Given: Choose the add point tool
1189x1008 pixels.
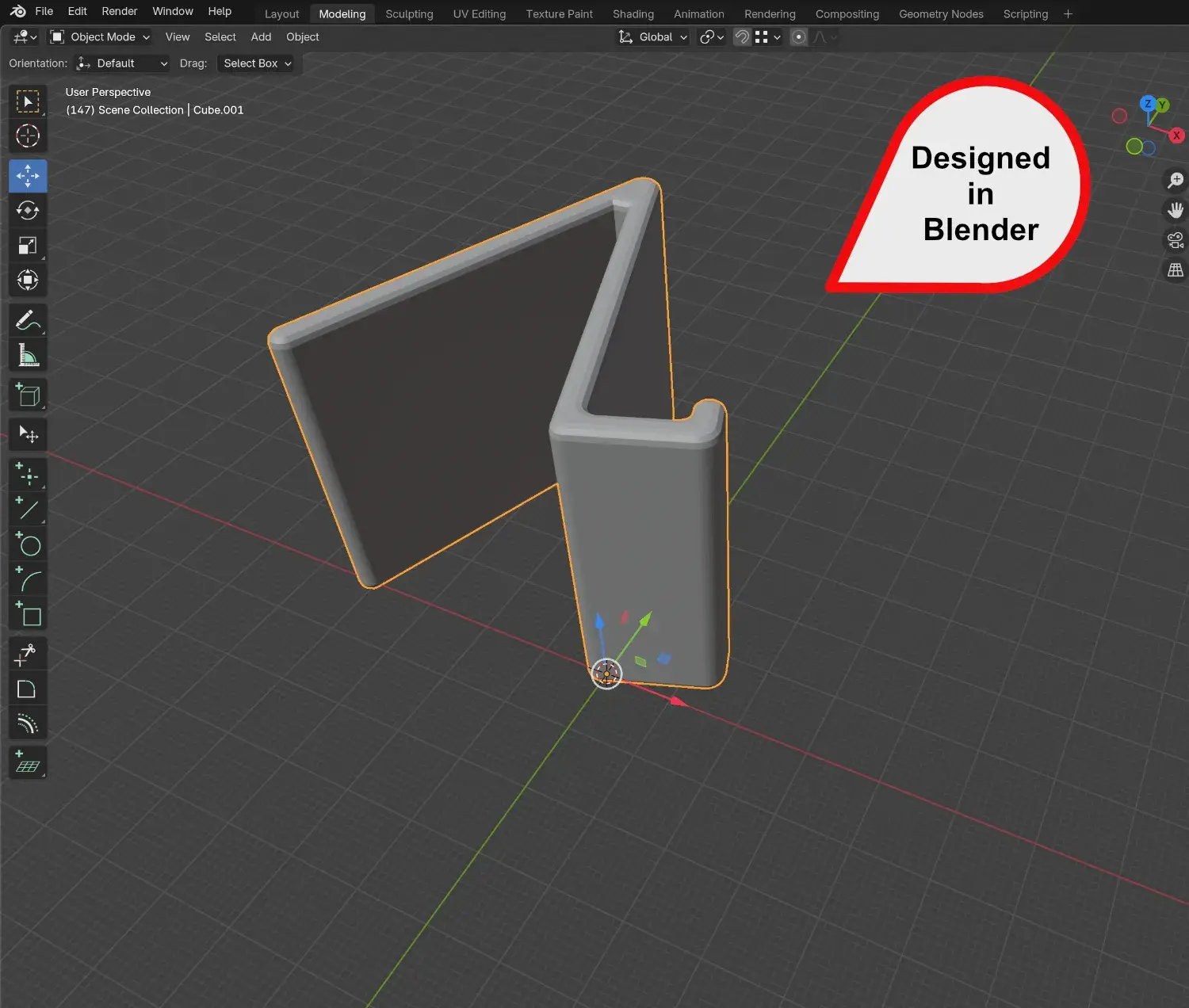Looking at the screenshot, I should click(x=28, y=475).
